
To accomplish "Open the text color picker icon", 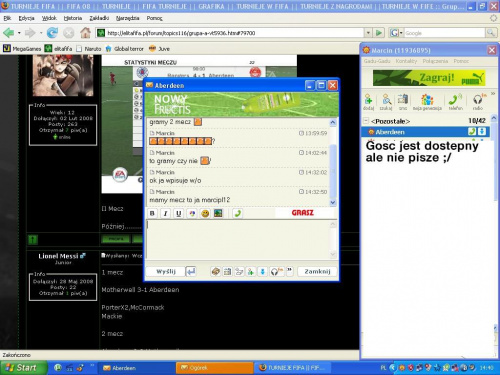I will pyautogui.click(x=192, y=213).
